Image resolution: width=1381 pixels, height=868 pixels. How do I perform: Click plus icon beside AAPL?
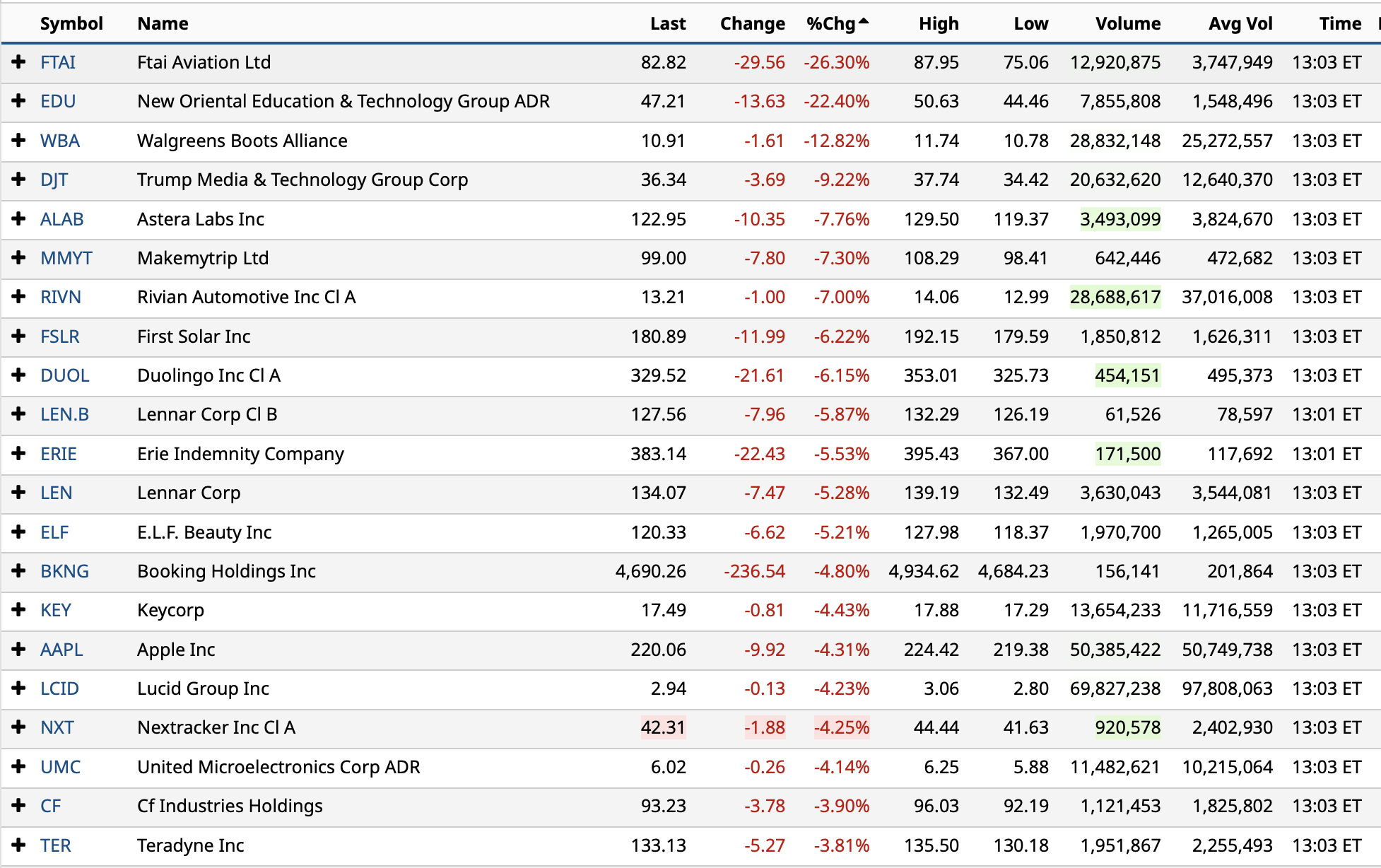coord(19,649)
